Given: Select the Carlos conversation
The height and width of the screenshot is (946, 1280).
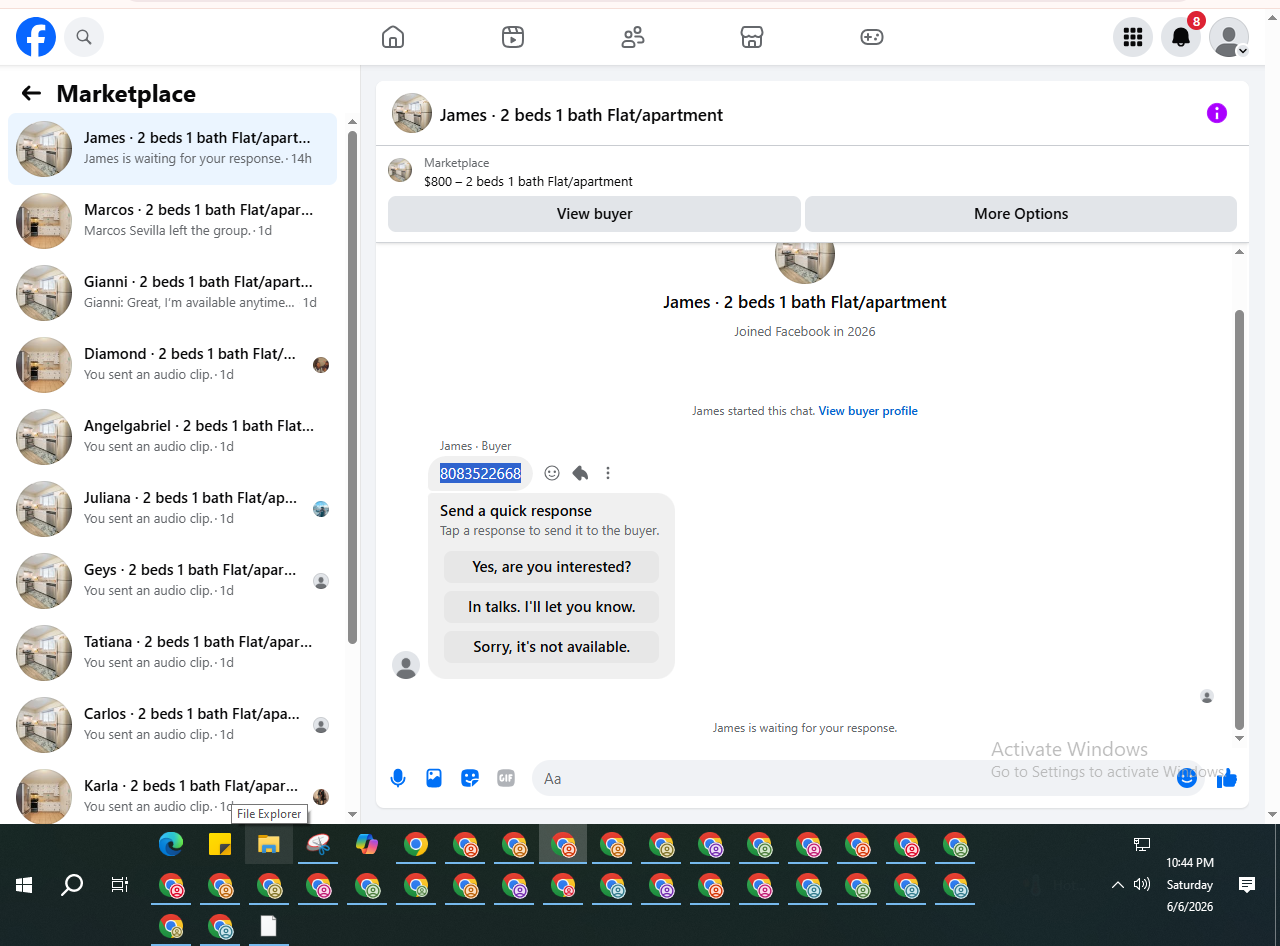Looking at the screenshot, I should [172, 725].
